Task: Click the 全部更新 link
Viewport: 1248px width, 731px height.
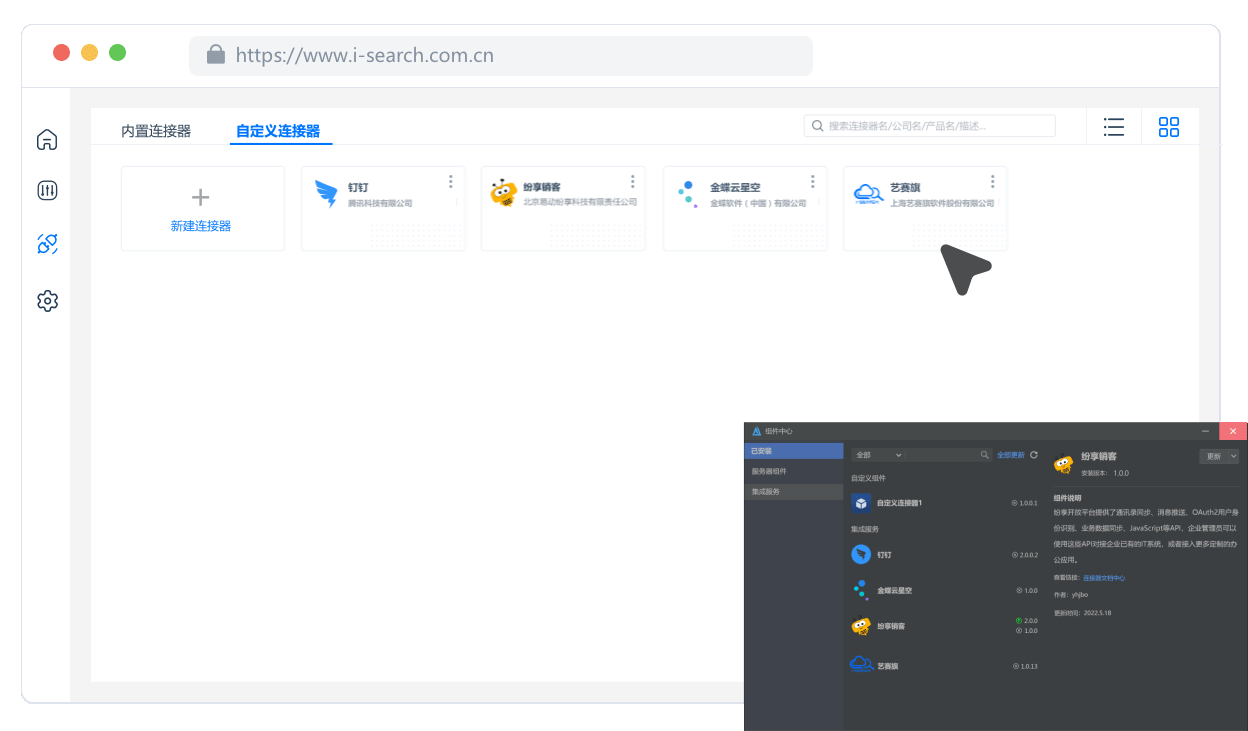Action: [x=1010, y=455]
